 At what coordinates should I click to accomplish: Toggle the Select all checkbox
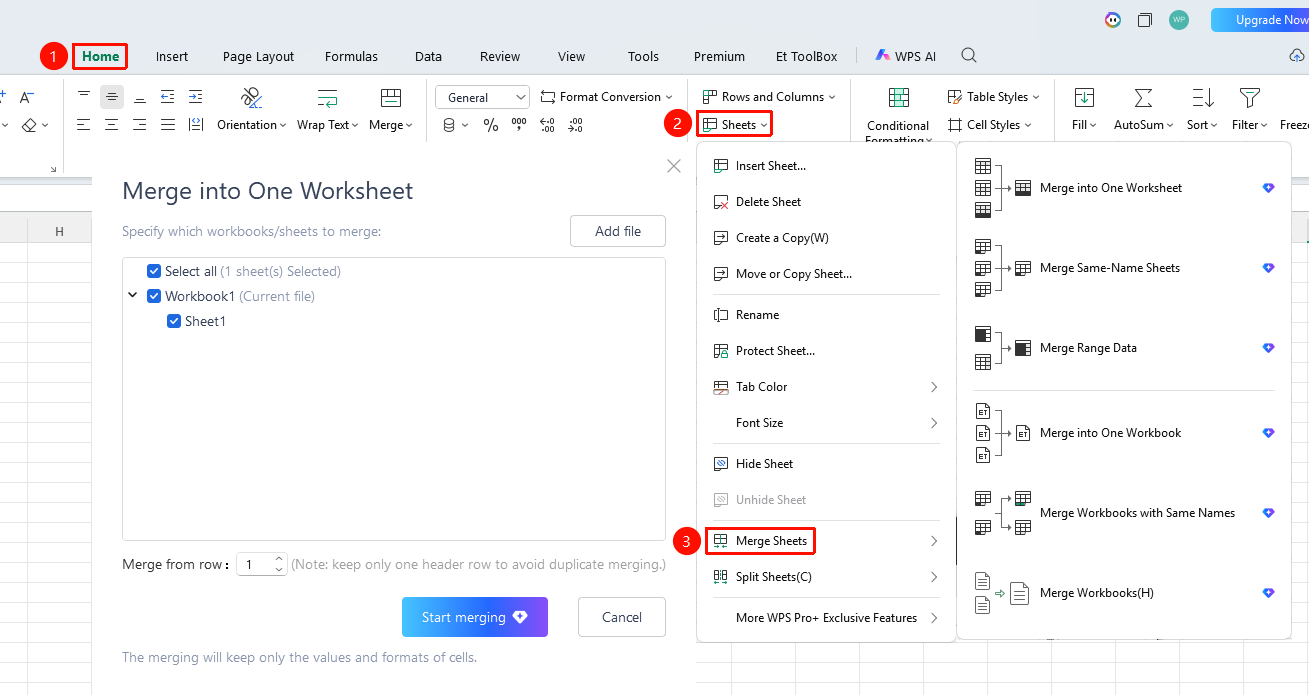(x=154, y=271)
